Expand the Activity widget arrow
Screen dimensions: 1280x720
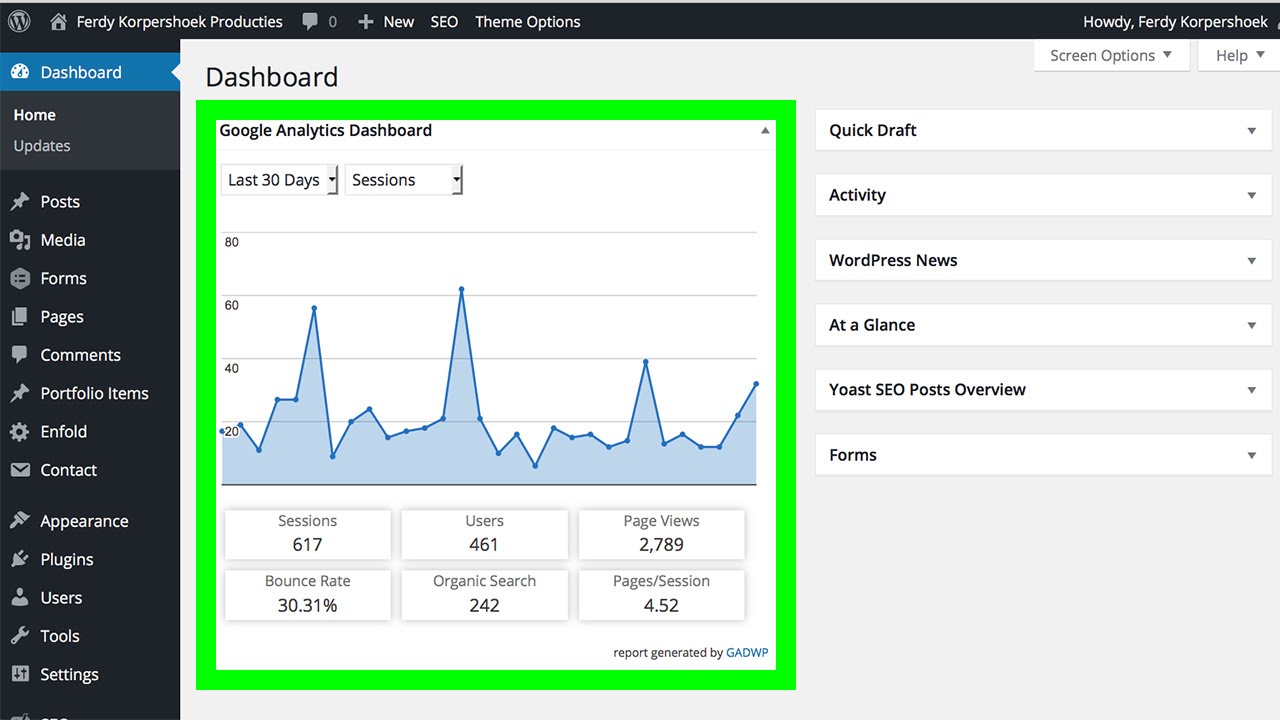pyautogui.click(x=1251, y=196)
